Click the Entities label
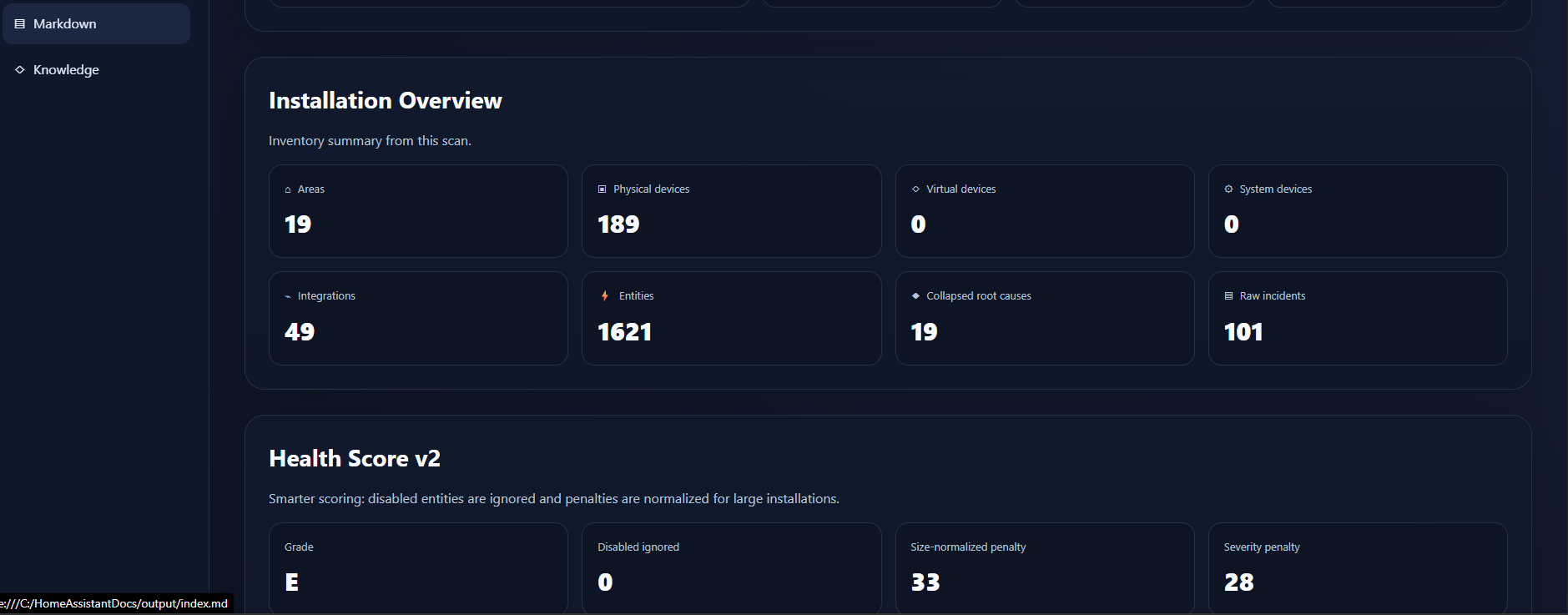This screenshot has width=1568, height=615. click(x=637, y=296)
